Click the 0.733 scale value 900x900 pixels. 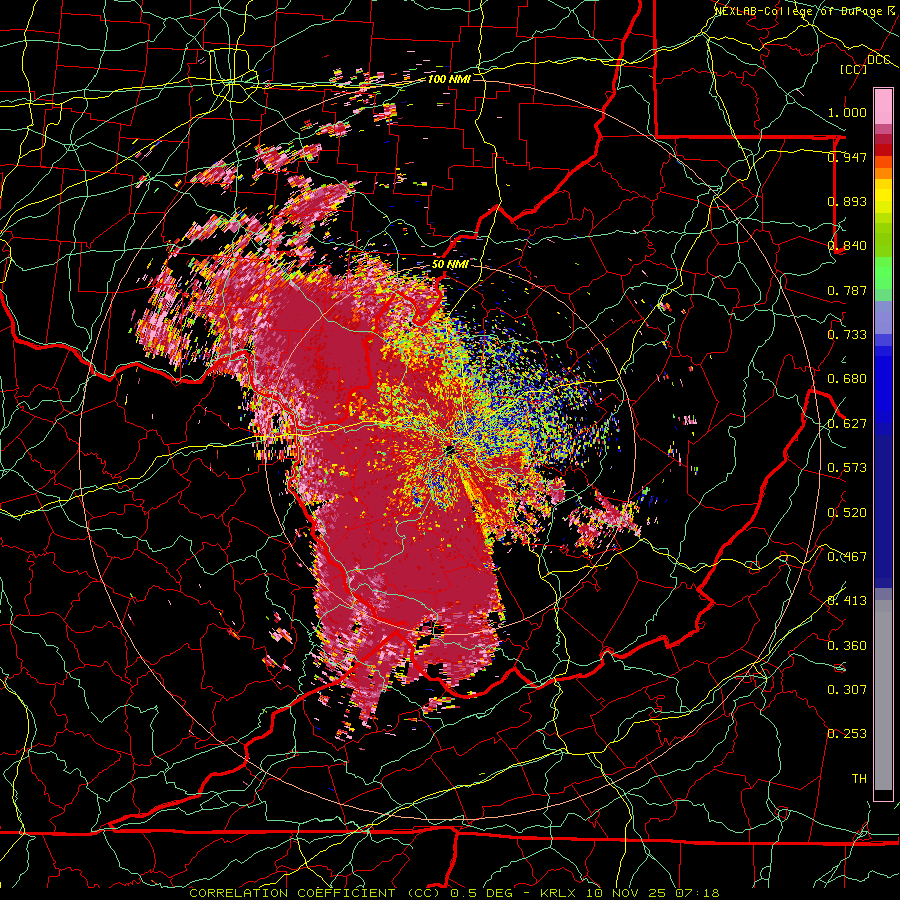(847, 335)
